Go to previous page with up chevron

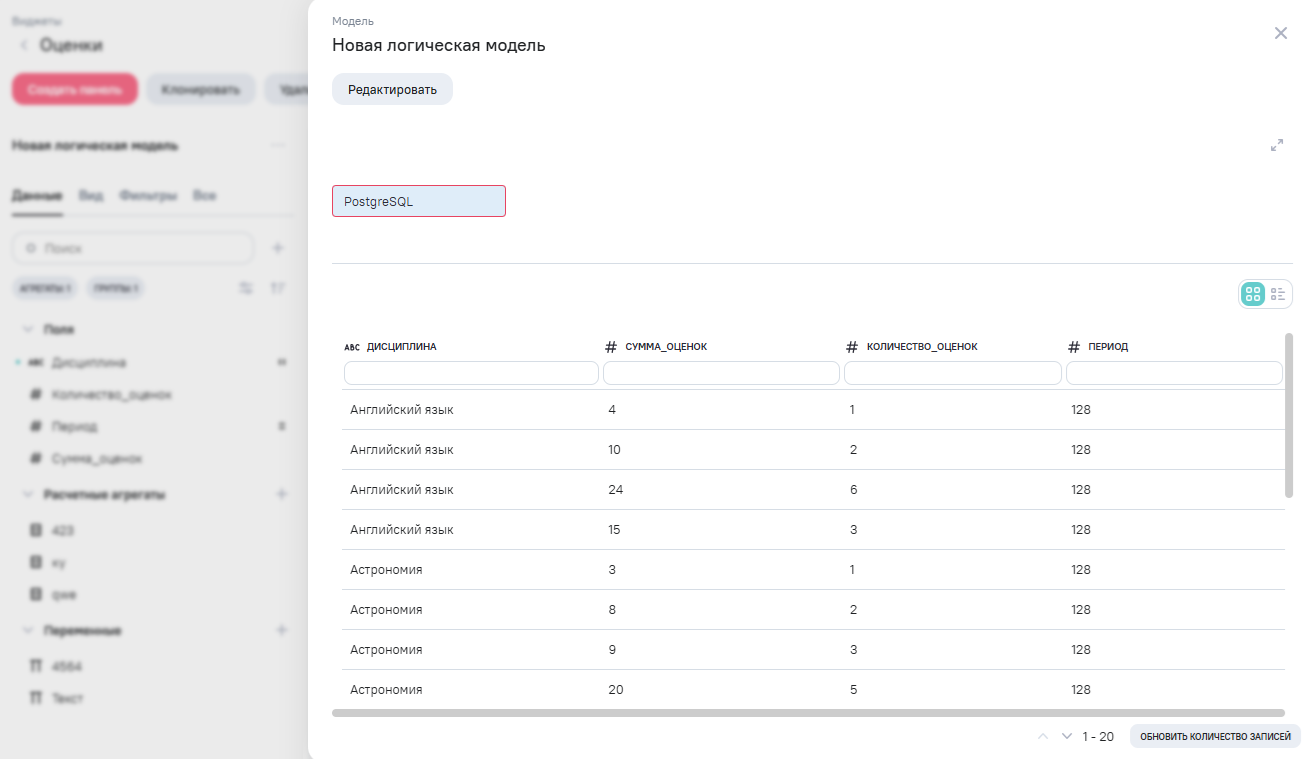point(1043,736)
